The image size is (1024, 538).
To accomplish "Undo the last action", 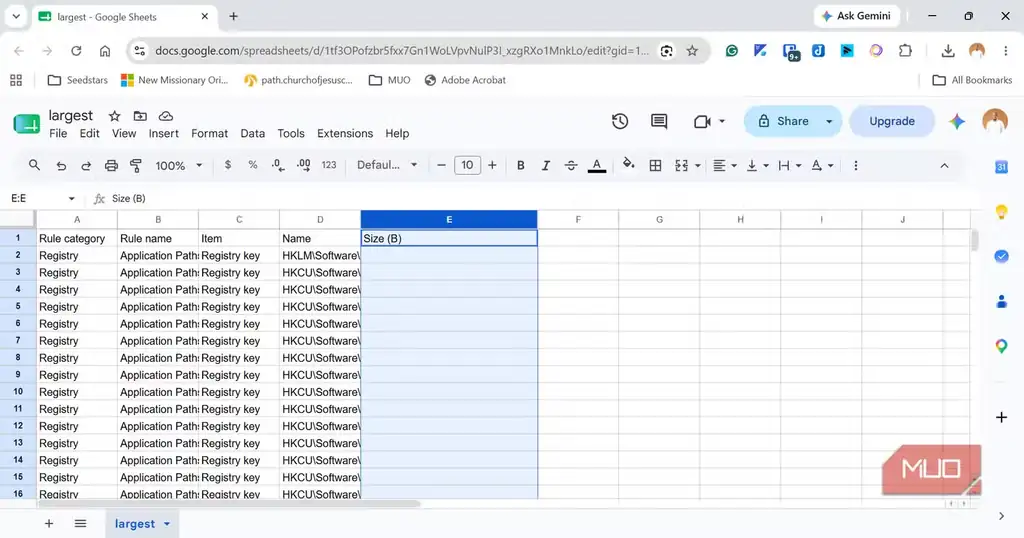I will pyautogui.click(x=61, y=166).
